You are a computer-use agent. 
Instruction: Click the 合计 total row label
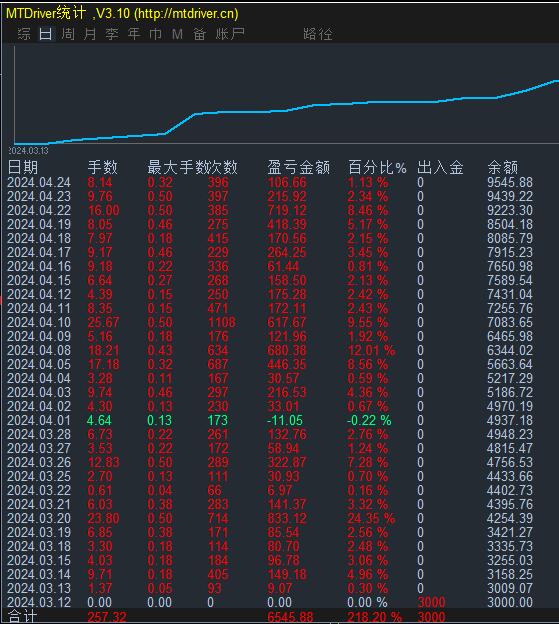pyautogui.click(x=23, y=616)
